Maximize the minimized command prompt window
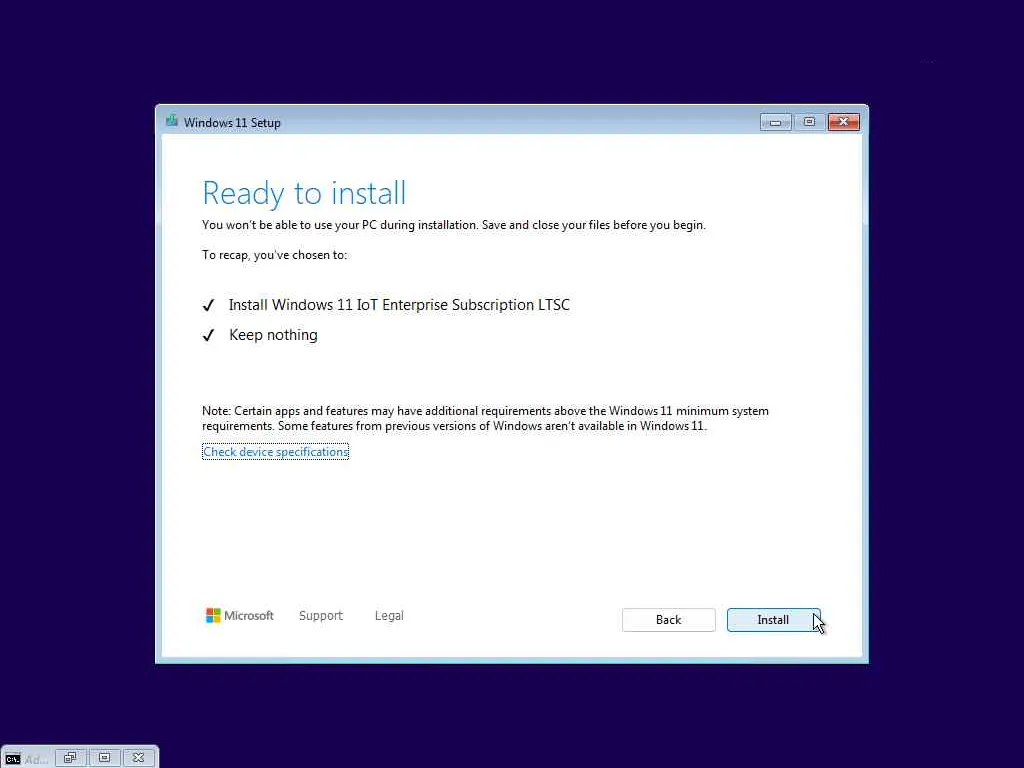Screen dimensions: 1024x768 pos(104,758)
